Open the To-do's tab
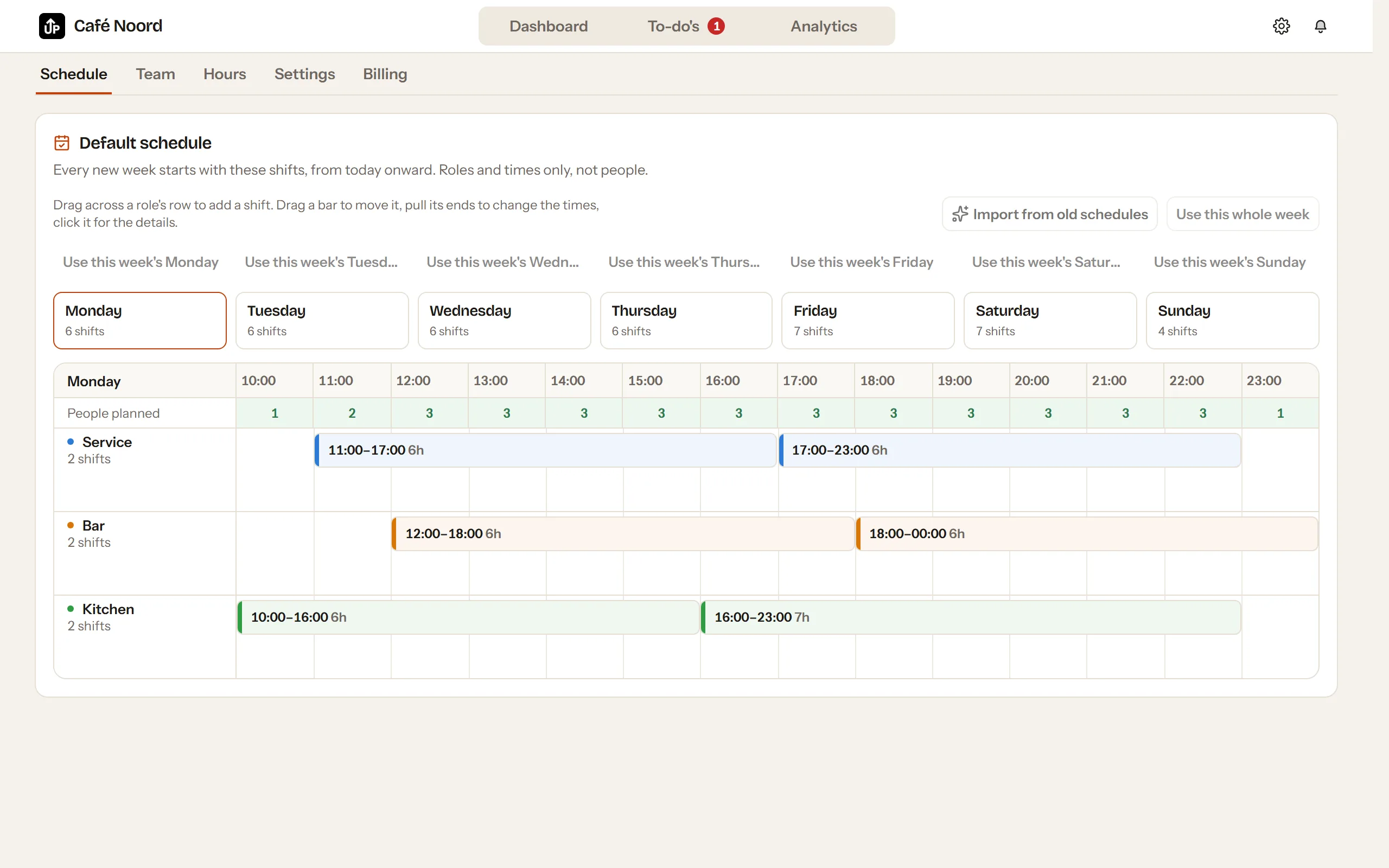 coord(686,26)
